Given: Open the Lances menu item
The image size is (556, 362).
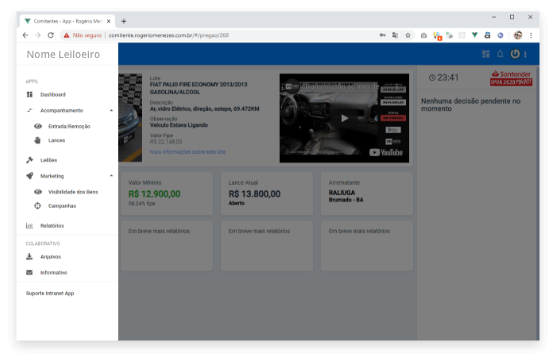Looking at the screenshot, I should pos(57,140).
